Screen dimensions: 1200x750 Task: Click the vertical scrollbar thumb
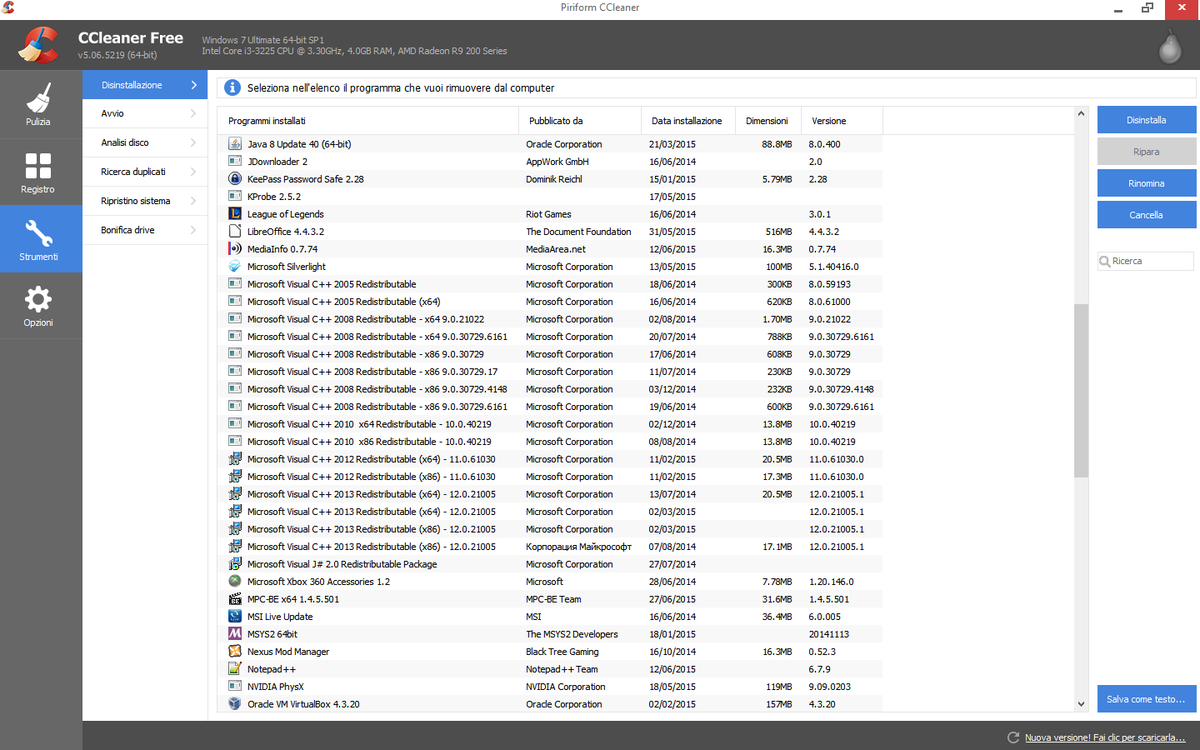tap(1081, 391)
